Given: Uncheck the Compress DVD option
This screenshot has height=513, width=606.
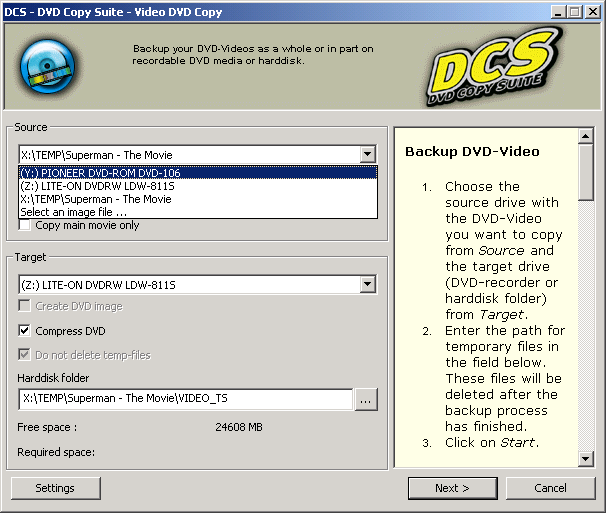Looking at the screenshot, I should pyautogui.click(x=26, y=331).
